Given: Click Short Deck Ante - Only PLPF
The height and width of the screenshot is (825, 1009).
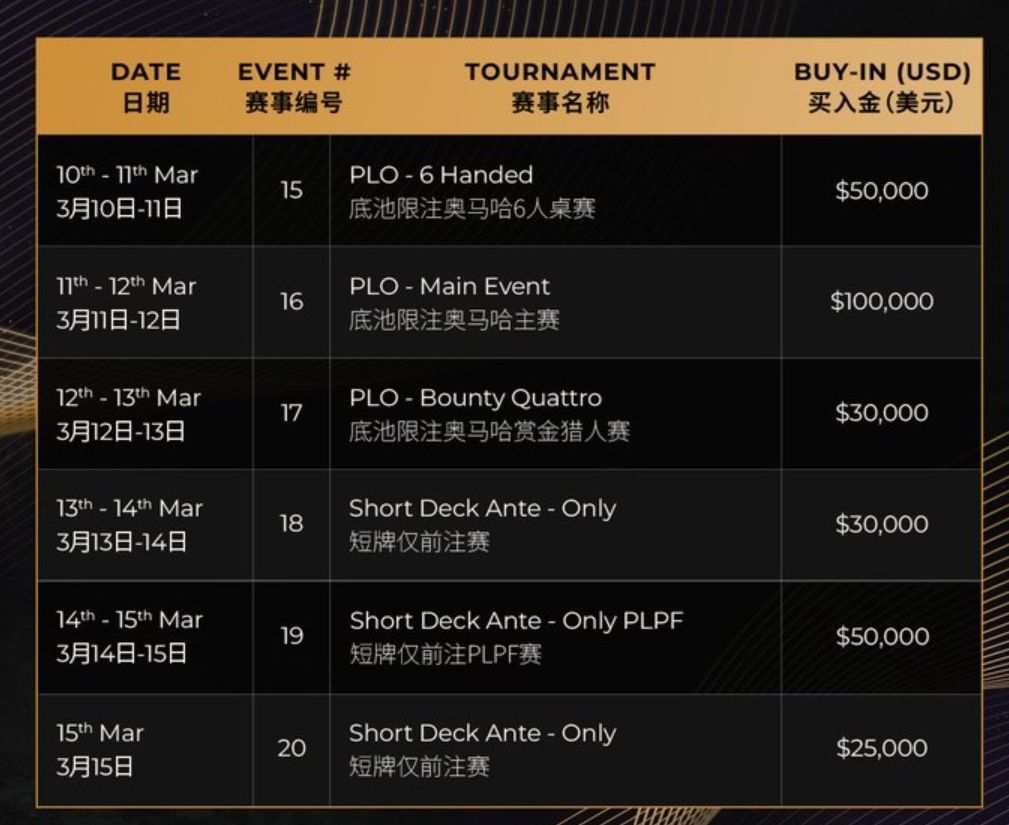Looking at the screenshot, I should (x=516, y=621).
